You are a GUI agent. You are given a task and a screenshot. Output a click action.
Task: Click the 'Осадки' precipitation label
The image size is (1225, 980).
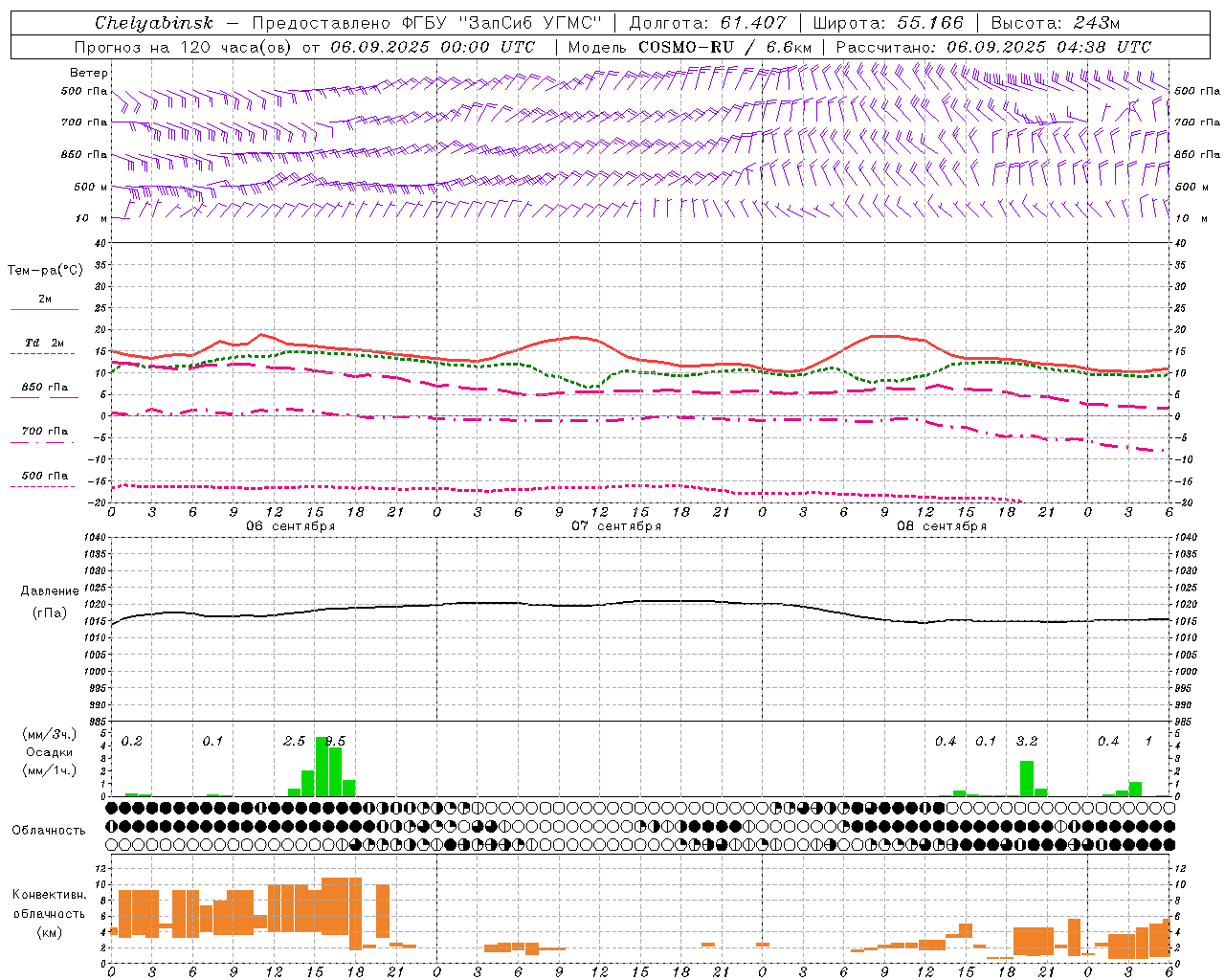click(x=49, y=752)
